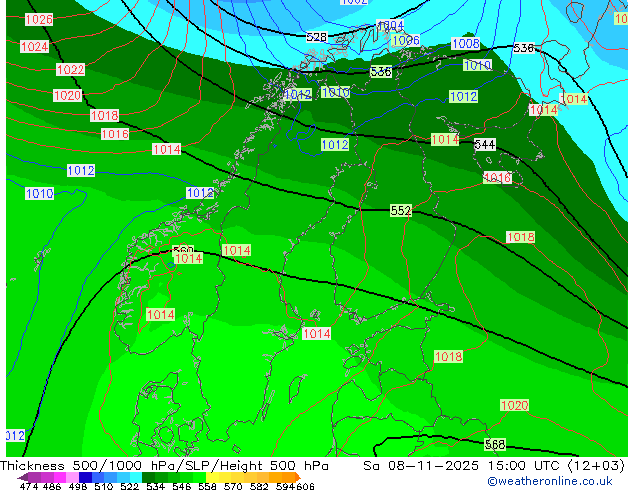Screen dimensions: 634x490
Task: Select the blue 1004 pressure label
Action: 390,25
